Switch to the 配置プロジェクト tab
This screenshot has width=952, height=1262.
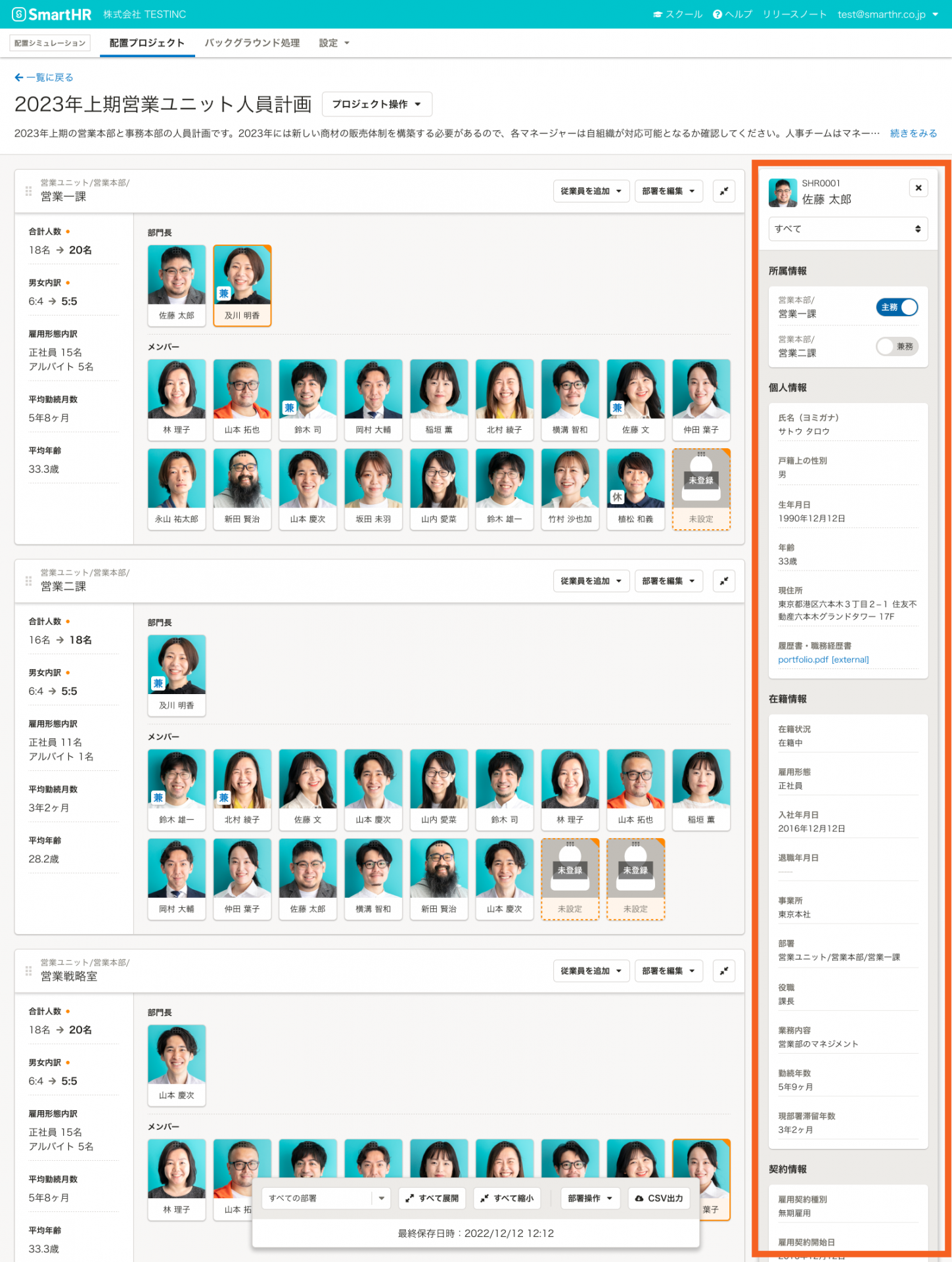147,43
